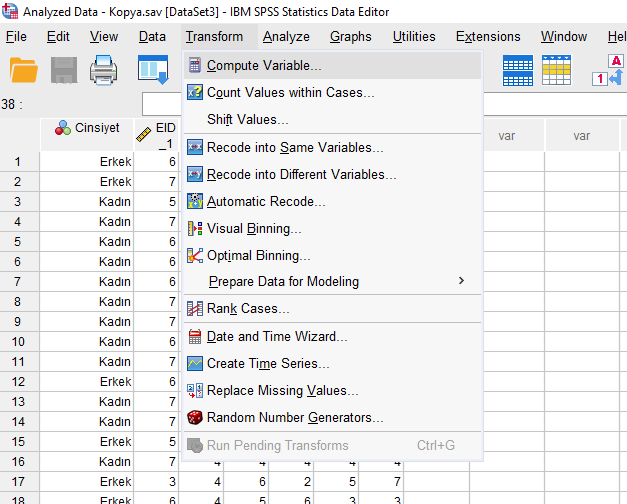Image resolution: width=627 pixels, height=504 pixels.
Task: Select row 5 header in data grid
Action: (18, 241)
